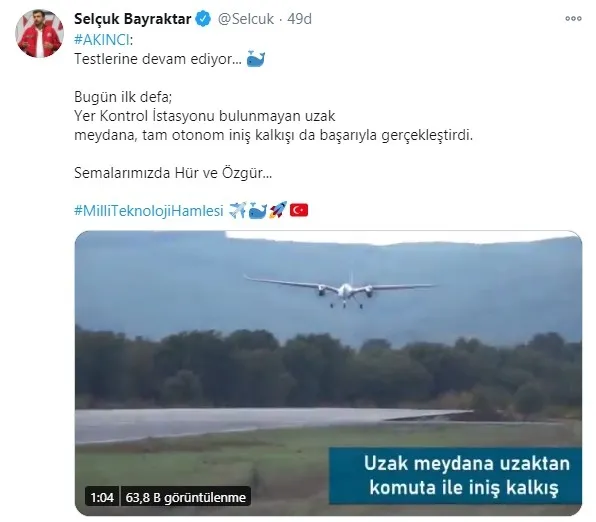Click the 'Uzak meydana uzaktan komuta' caption banner
The image size is (596, 522).
[455, 476]
